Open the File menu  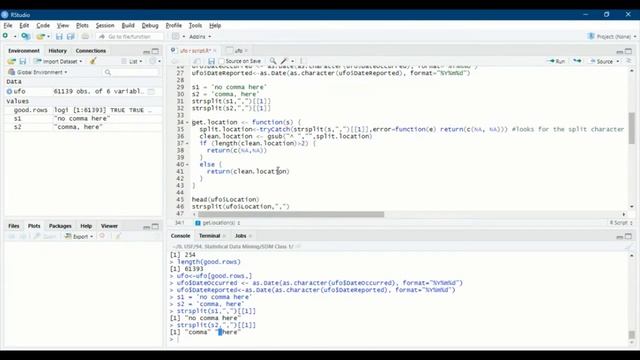pyautogui.click(x=8, y=25)
